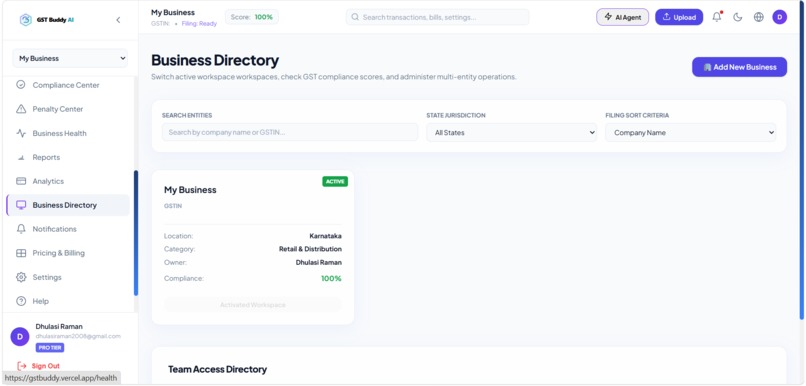
Task: Click the Add New Business button
Action: [x=739, y=67]
